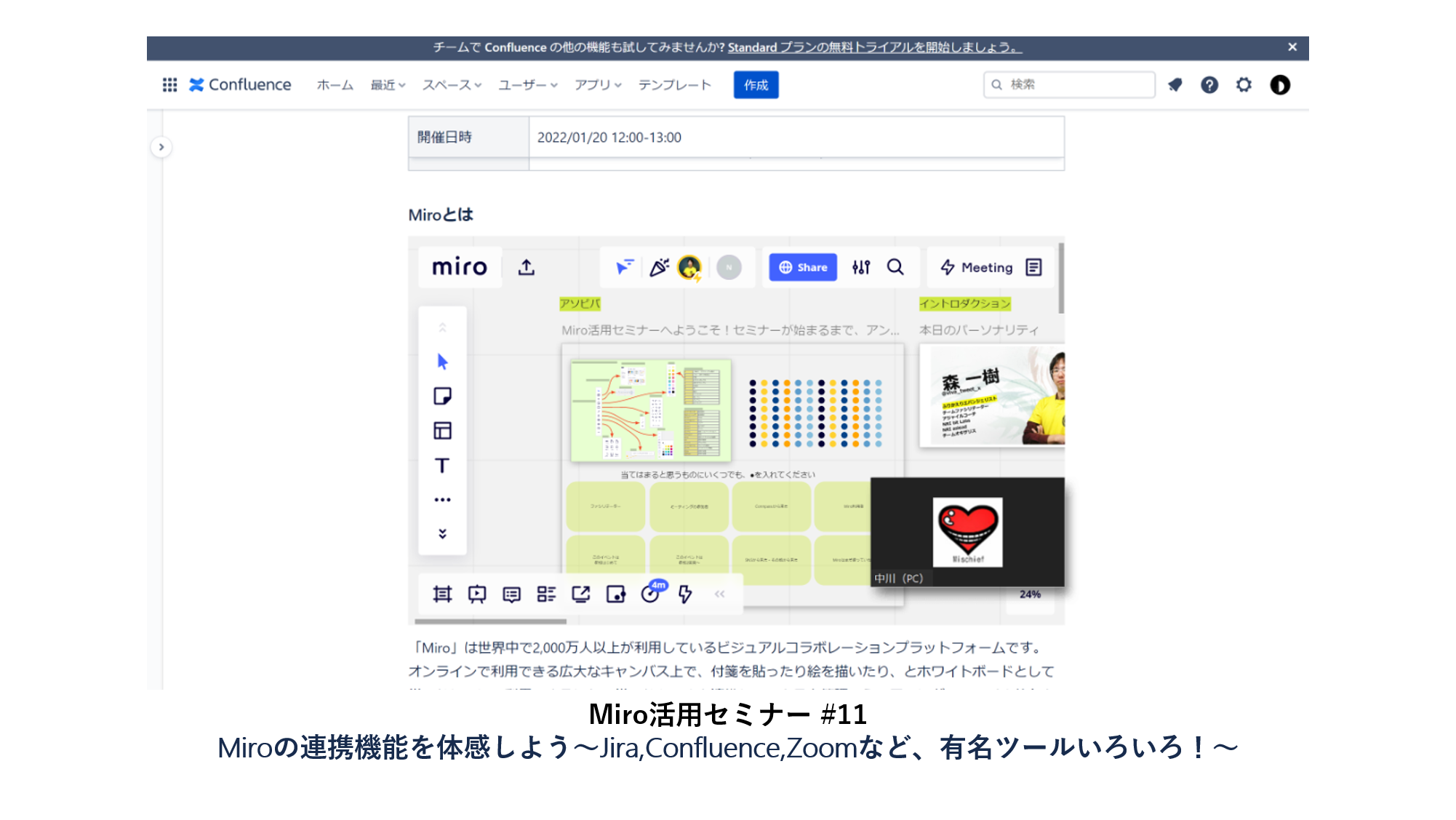
Task: Expand more tools chevron in Miro toolbar
Action: click(442, 533)
